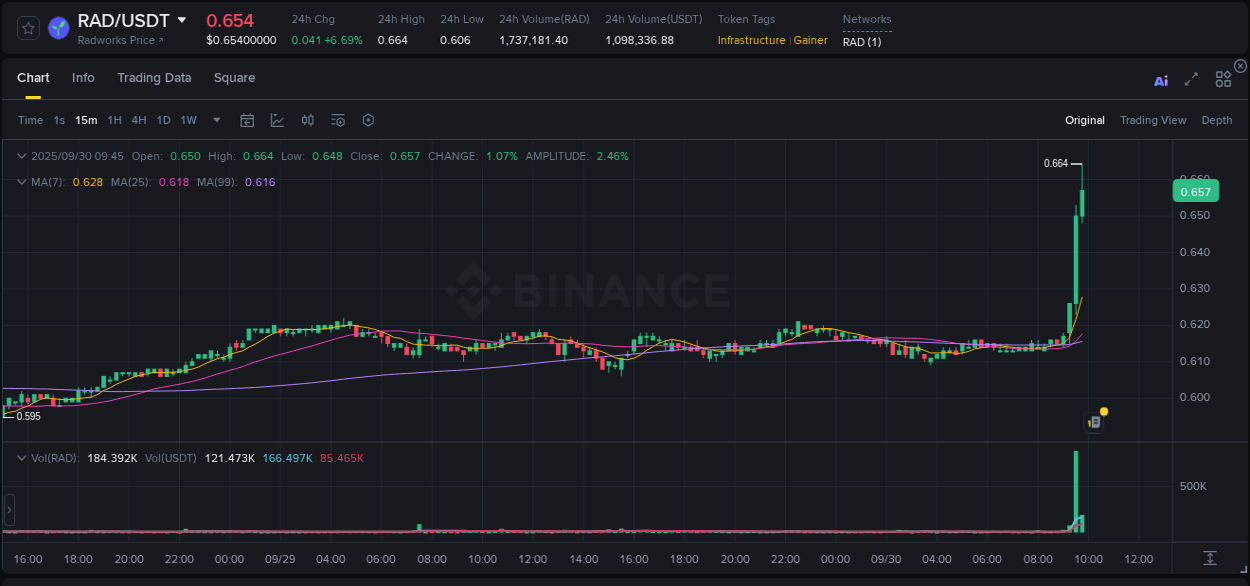Open the candlestick display settings icon
The image size is (1250, 586).
pyautogui.click(x=307, y=119)
